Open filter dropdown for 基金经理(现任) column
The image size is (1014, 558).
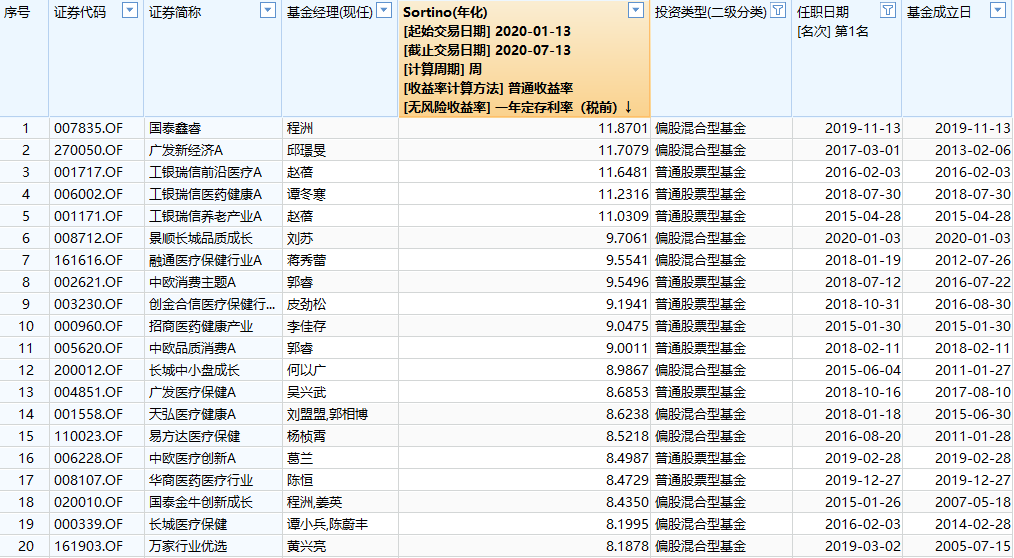click(384, 10)
